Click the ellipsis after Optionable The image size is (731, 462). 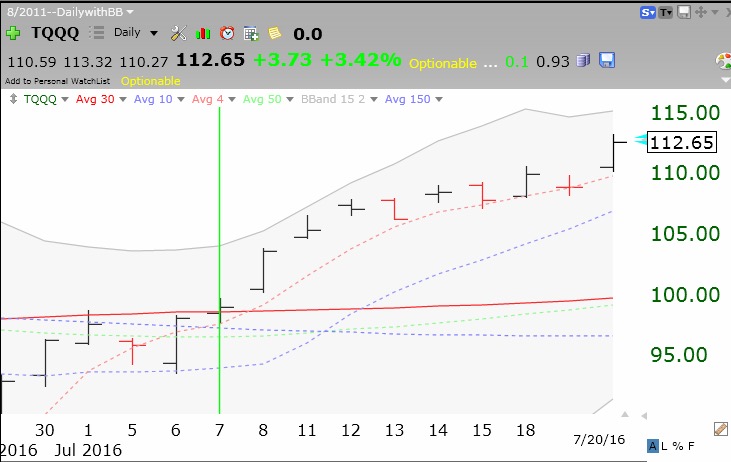pos(490,65)
